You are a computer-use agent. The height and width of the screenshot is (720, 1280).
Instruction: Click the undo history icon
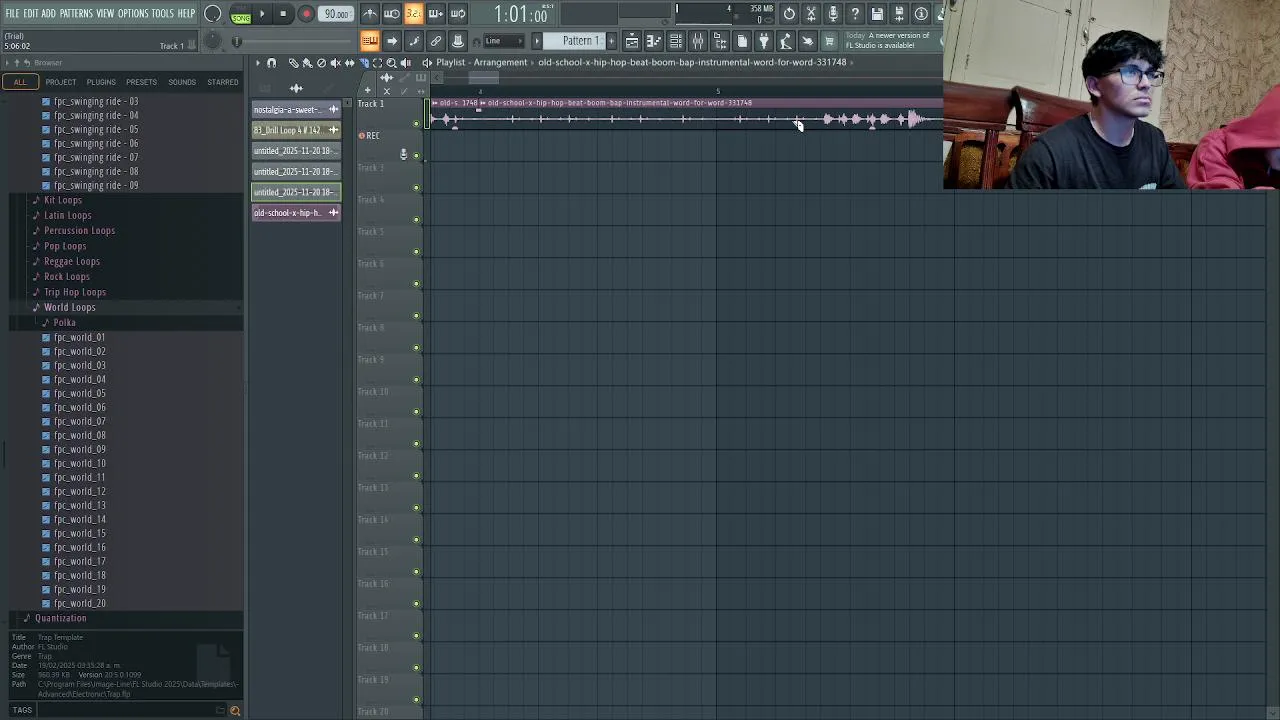point(789,14)
